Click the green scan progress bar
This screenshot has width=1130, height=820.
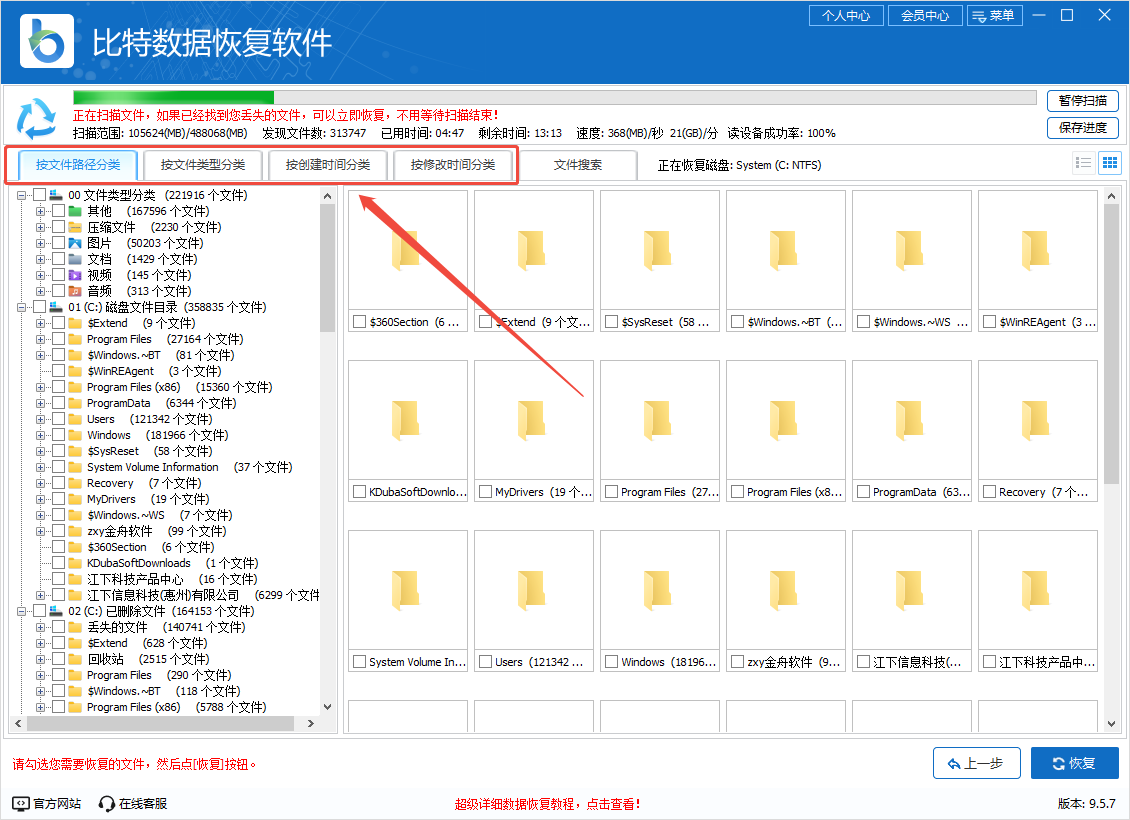coord(174,98)
